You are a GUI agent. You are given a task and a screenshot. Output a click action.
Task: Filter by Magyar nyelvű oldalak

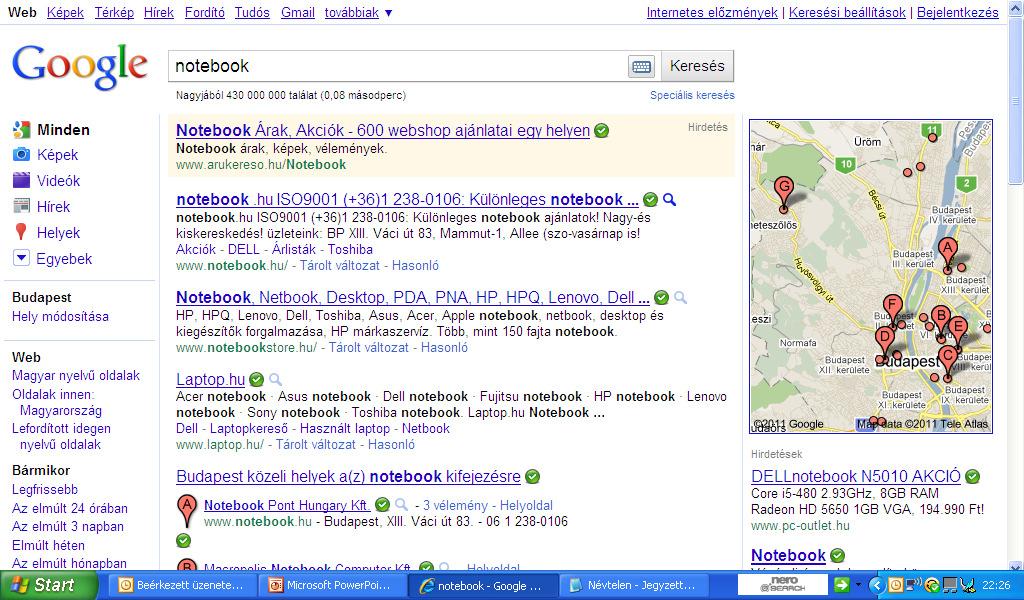tap(76, 375)
